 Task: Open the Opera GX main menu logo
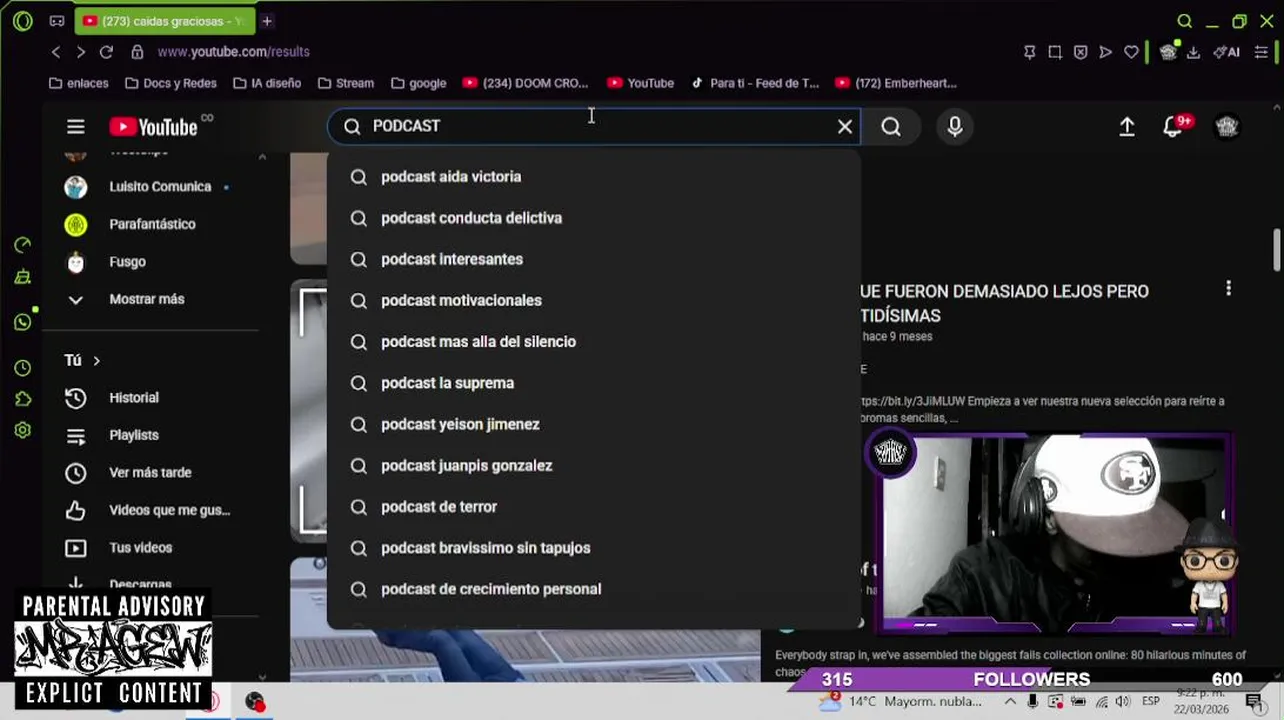point(22,21)
